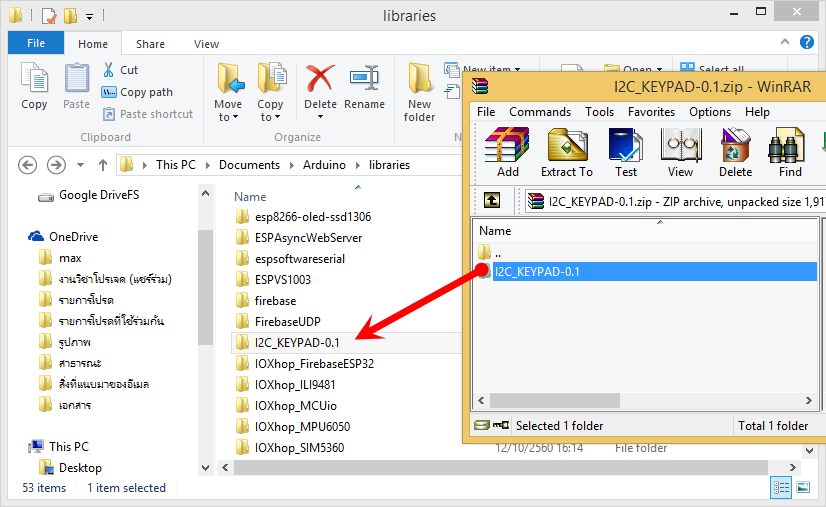This screenshot has width=826, height=507.
Task: Click Paste in the Explorer ribbon
Action: [76, 86]
